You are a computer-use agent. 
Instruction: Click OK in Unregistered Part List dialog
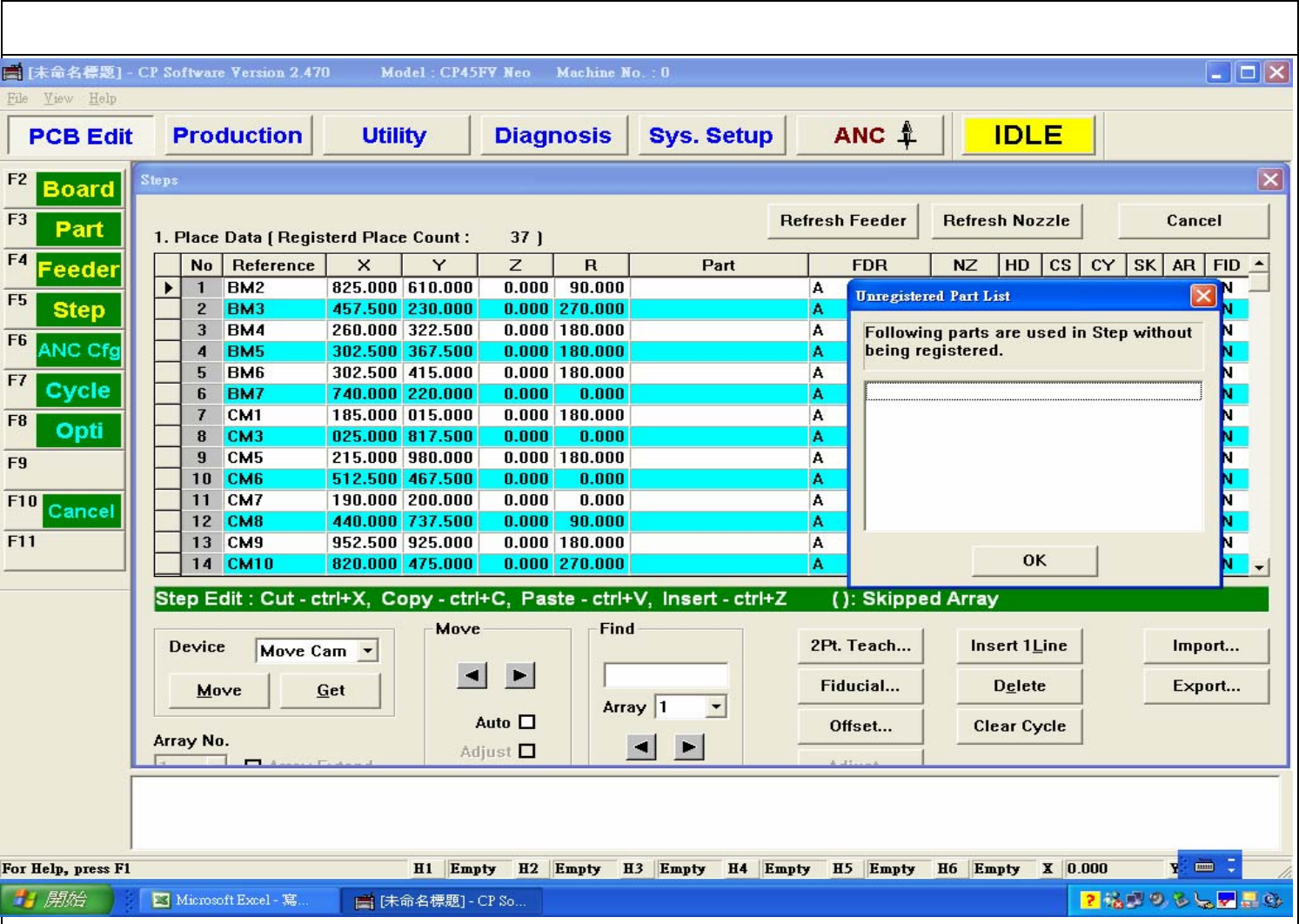pyautogui.click(x=1034, y=560)
